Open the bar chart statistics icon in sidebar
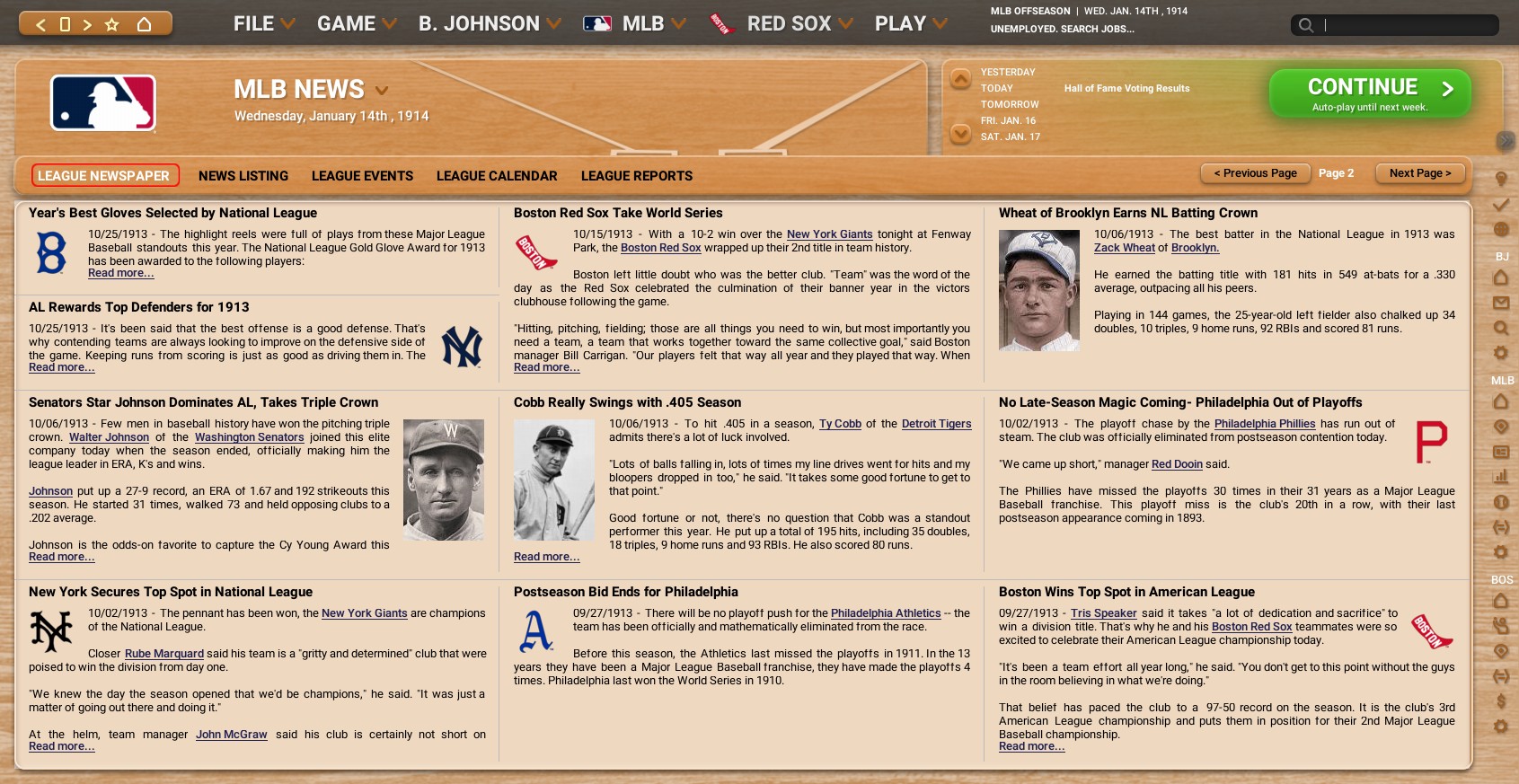The width and height of the screenshot is (1519, 784). [1501, 477]
